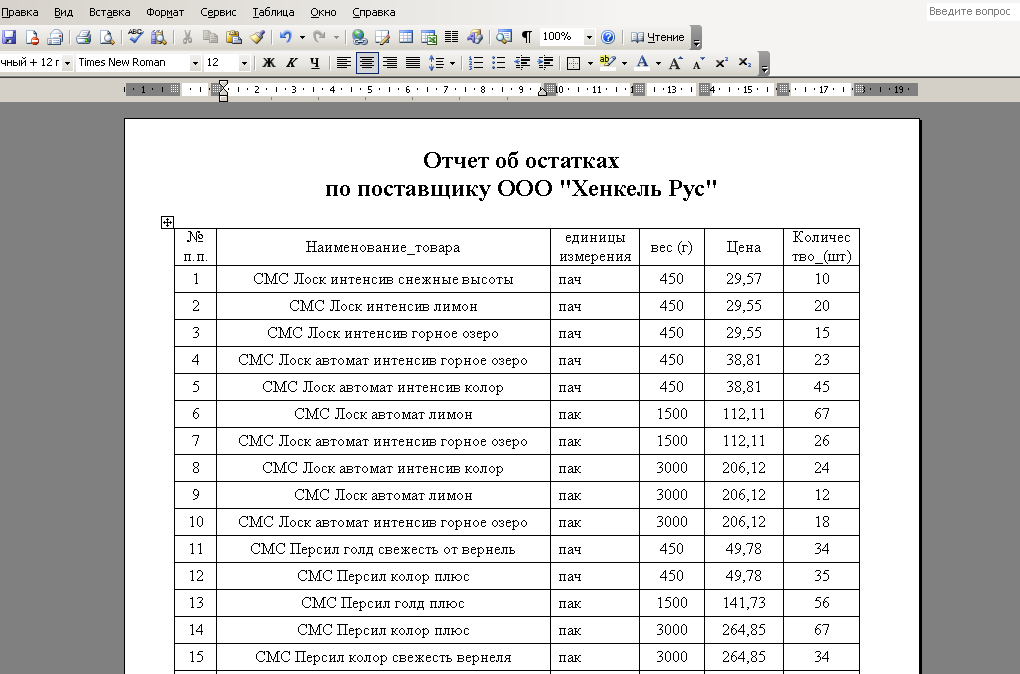Open the 100% zoom dropdown
The height and width of the screenshot is (674, 1020).
click(x=589, y=37)
